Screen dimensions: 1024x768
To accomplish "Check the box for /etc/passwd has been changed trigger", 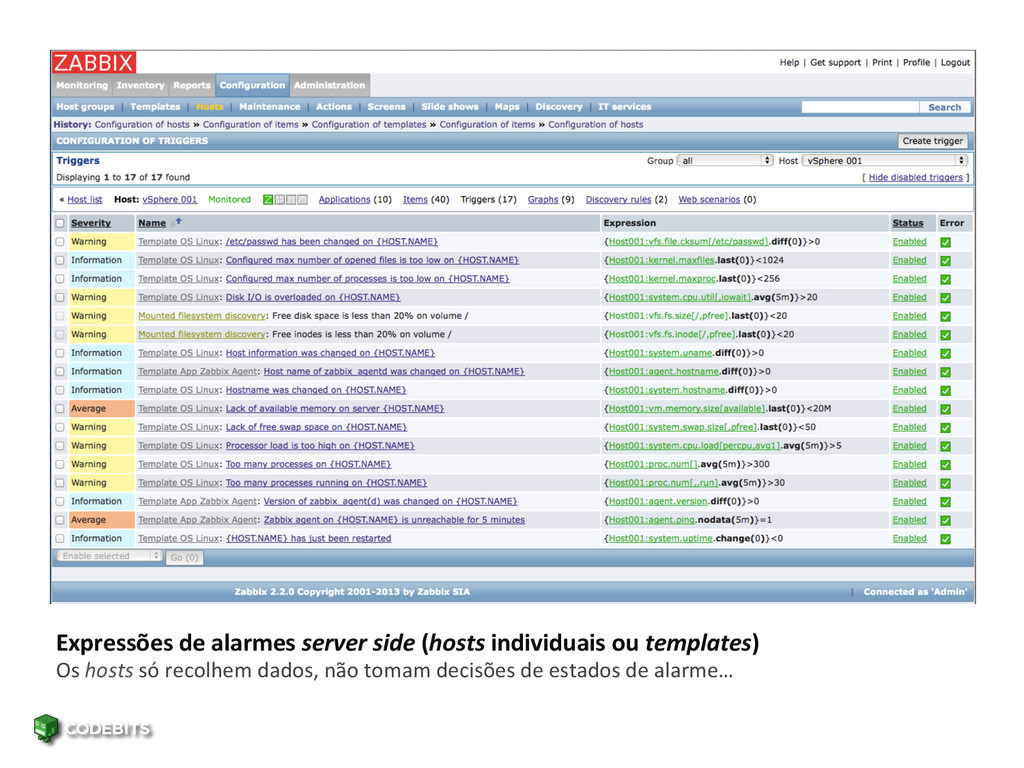I will pyautogui.click(x=60, y=242).
